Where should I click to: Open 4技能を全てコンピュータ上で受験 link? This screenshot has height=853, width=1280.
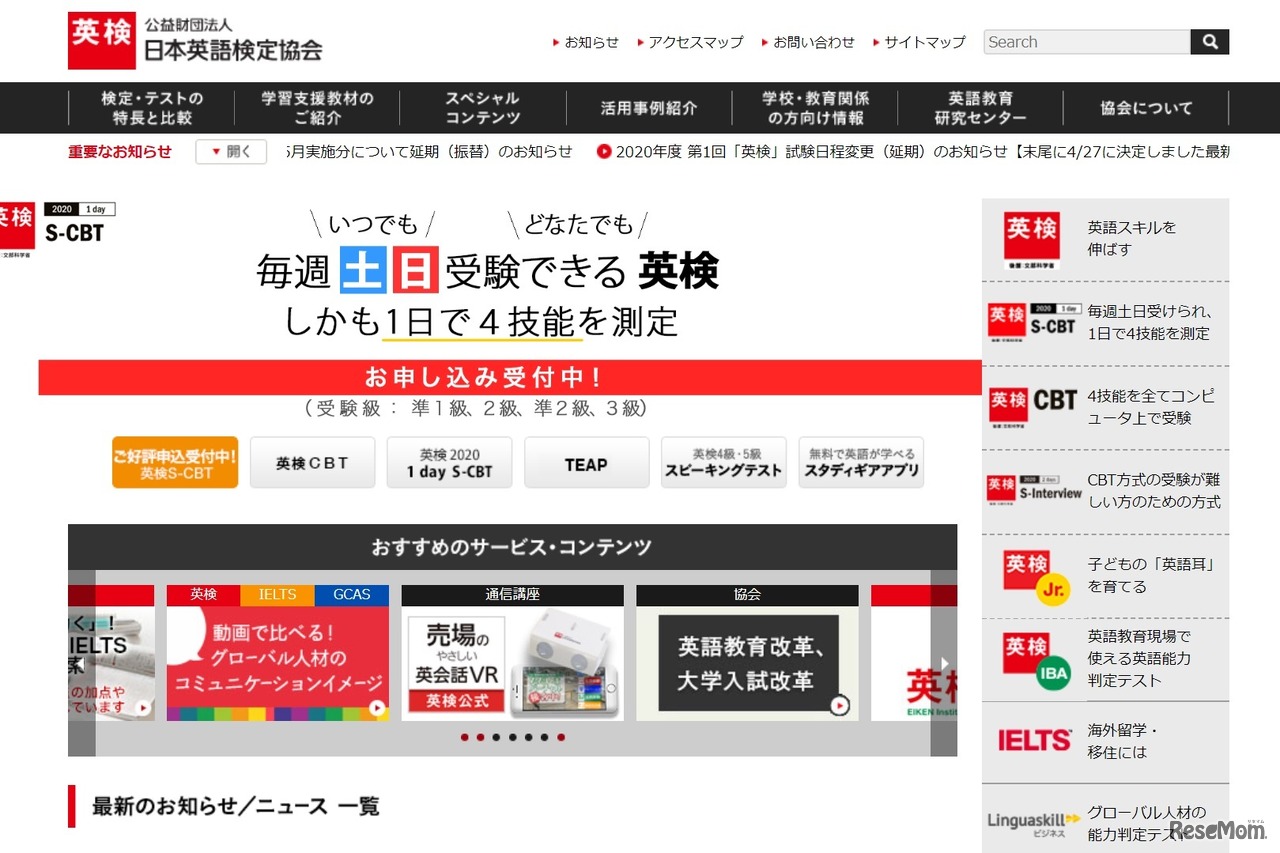tap(1151, 406)
